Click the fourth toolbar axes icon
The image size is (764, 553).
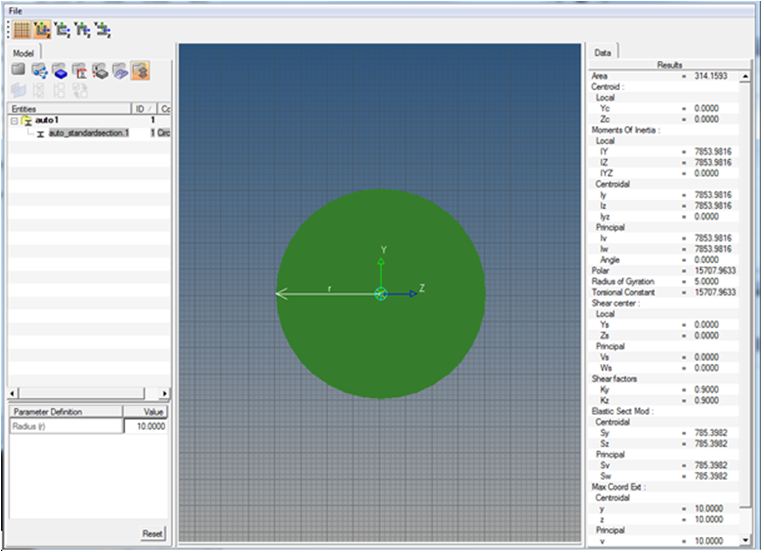pyautogui.click(x=82, y=30)
